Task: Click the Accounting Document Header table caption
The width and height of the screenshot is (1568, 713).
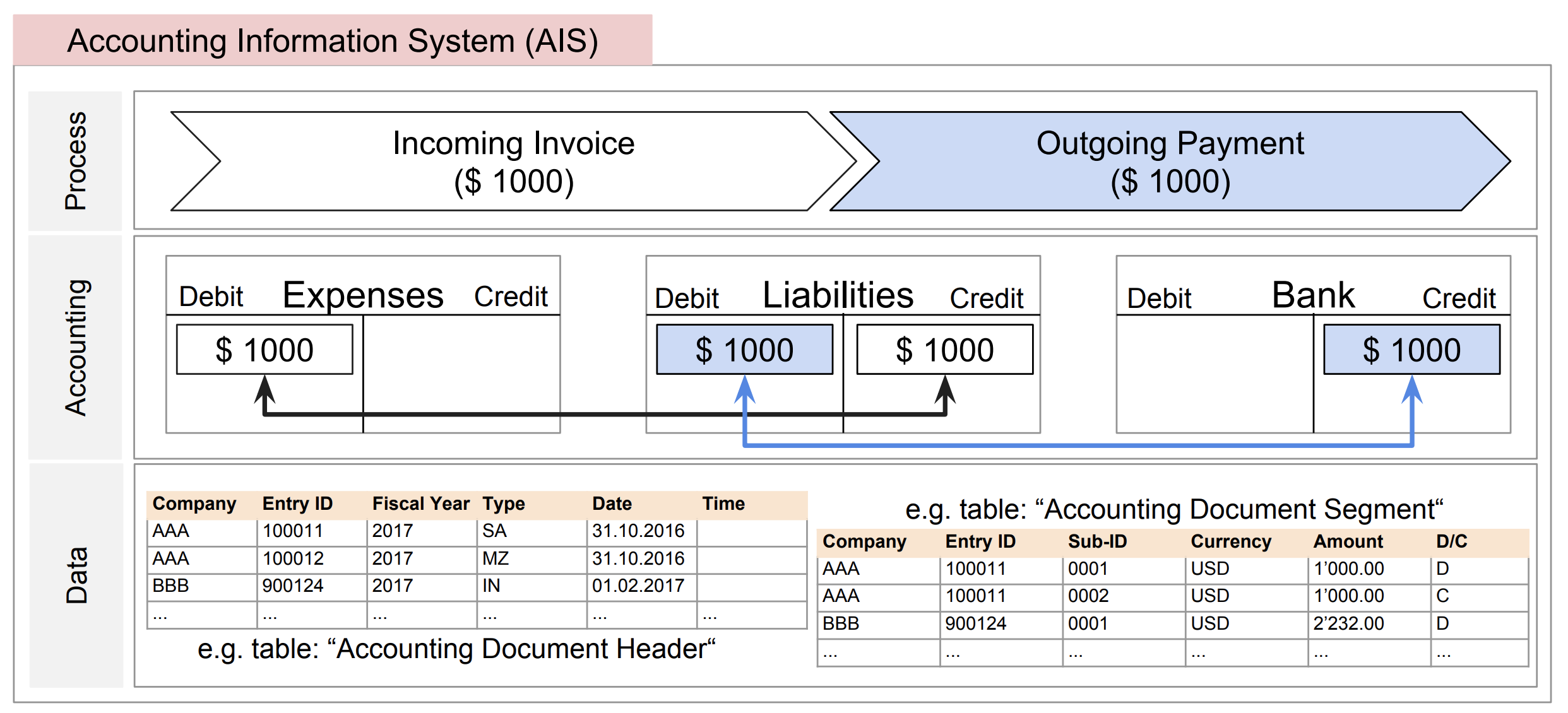Action: pos(456,649)
